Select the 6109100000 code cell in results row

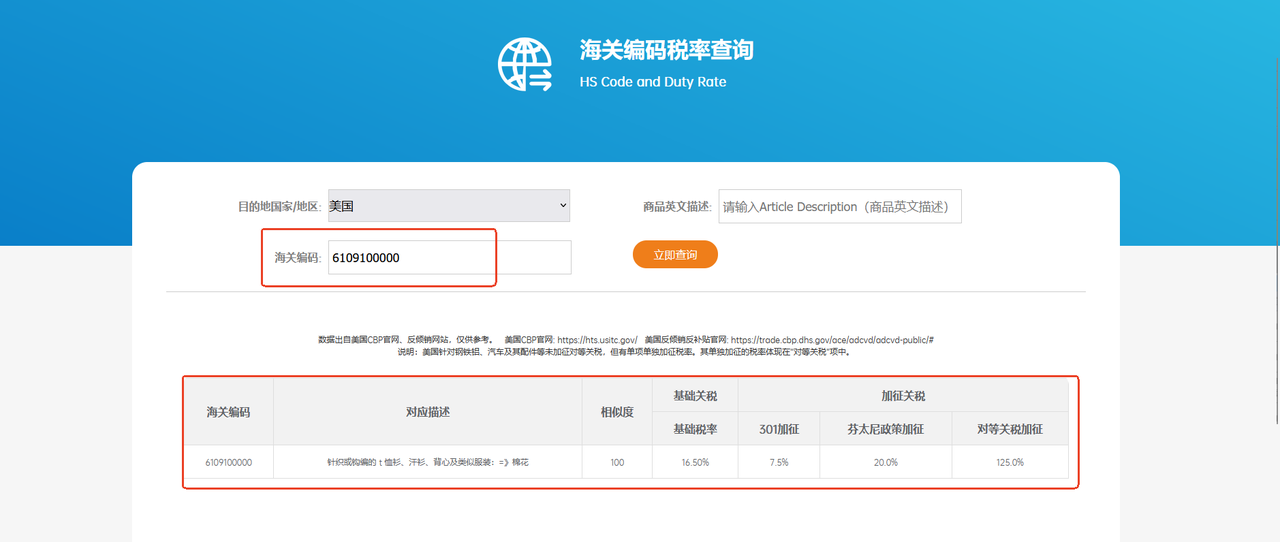click(x=228, y=462)
